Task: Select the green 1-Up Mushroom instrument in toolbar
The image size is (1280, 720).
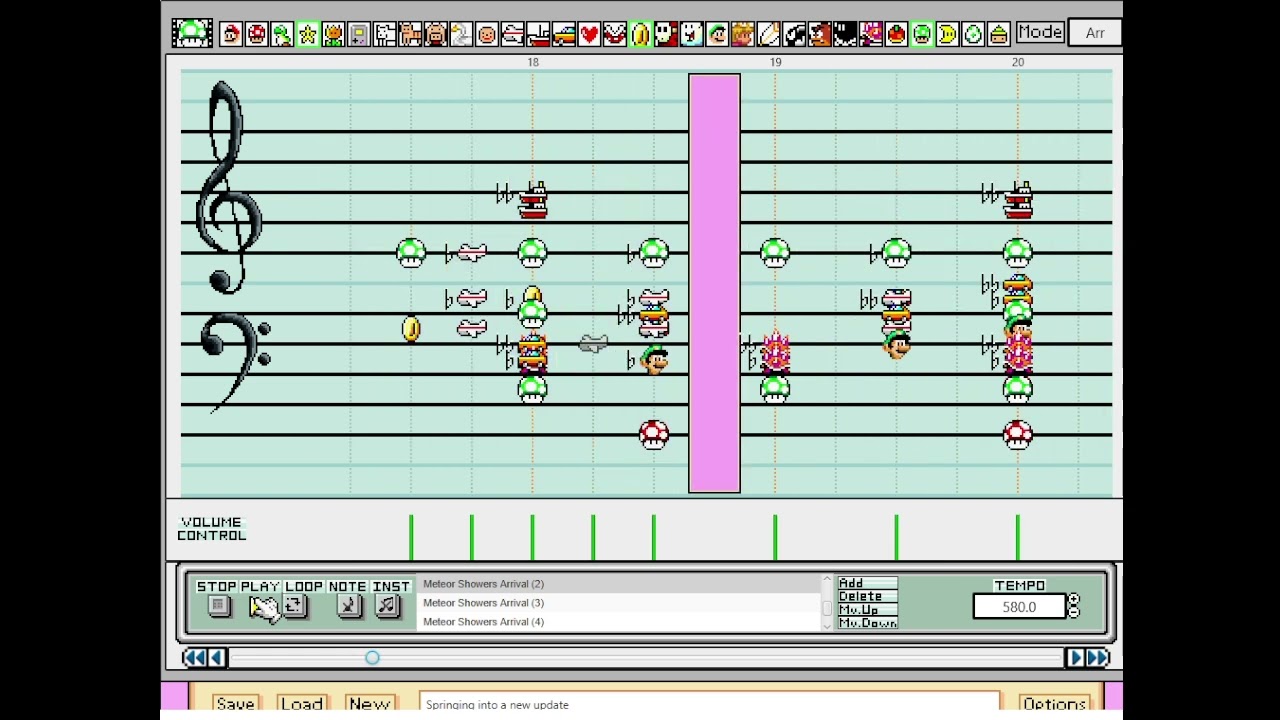Action: pyautogui.click(x=921, y=34)
